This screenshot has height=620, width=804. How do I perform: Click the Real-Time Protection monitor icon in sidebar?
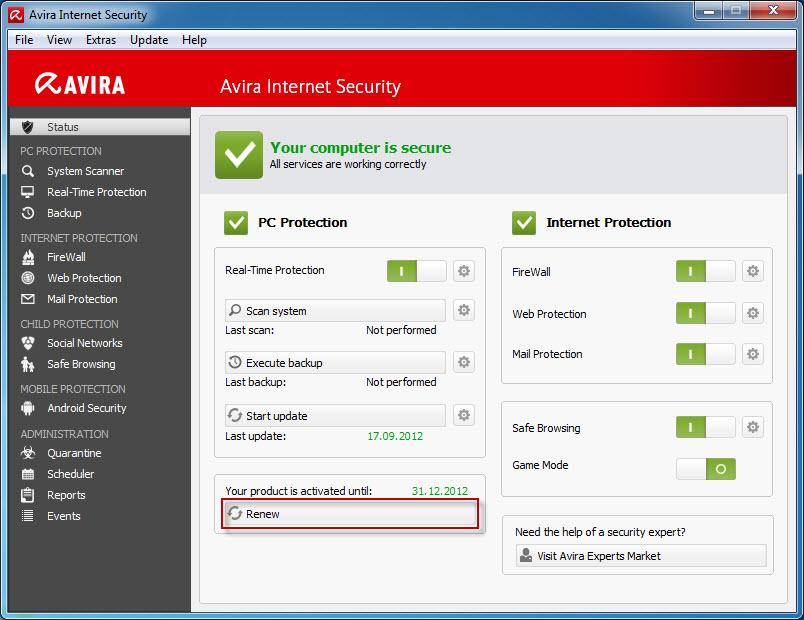click(28, 192)
